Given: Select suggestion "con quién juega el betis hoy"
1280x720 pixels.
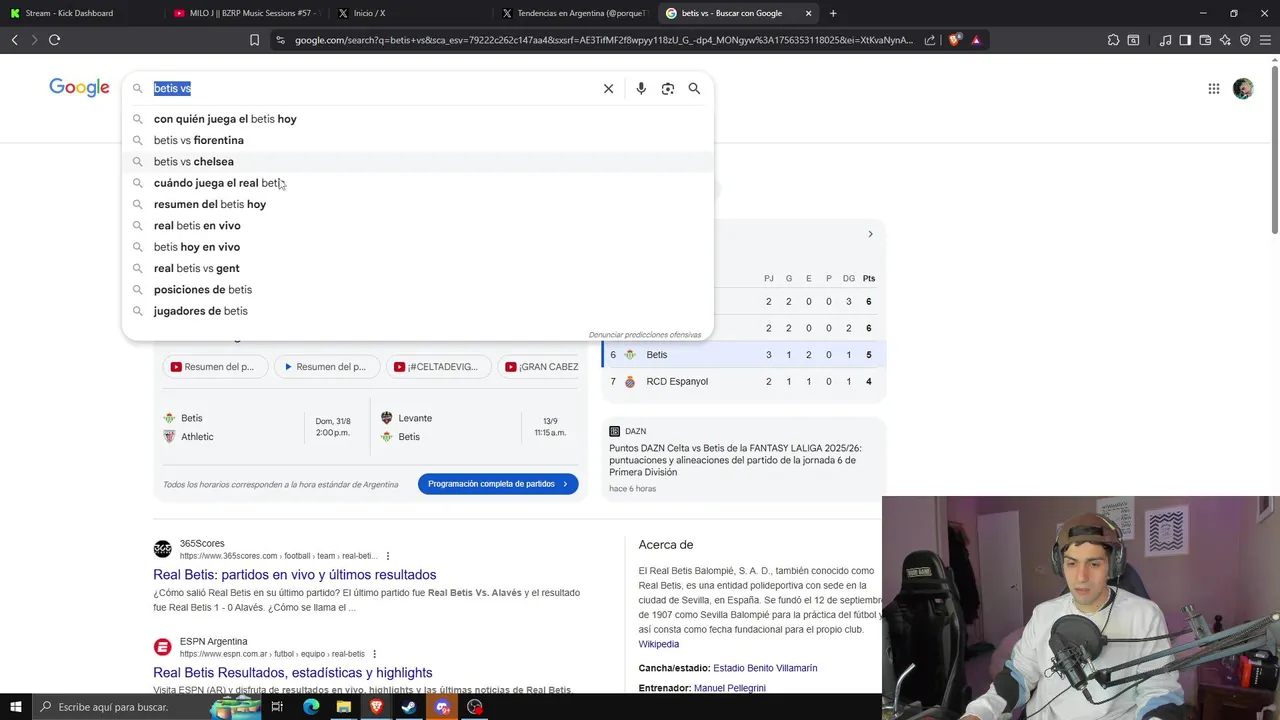Looking at the screenshot, I should (x=418, y=119).
